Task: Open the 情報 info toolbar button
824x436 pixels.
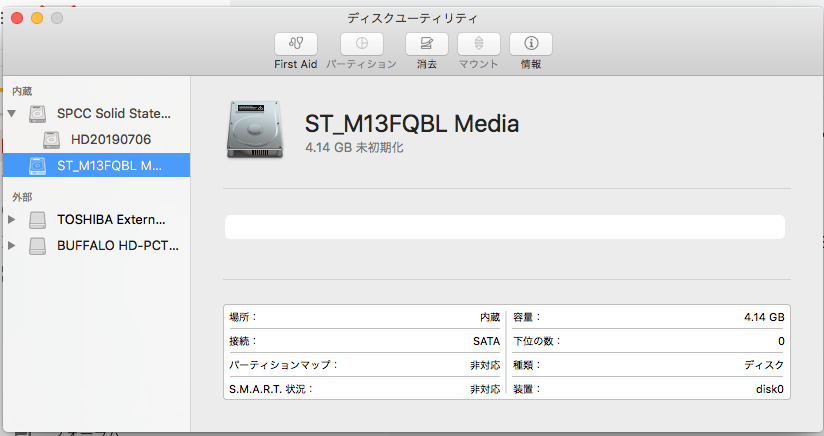Action: [x=531, y=44]
